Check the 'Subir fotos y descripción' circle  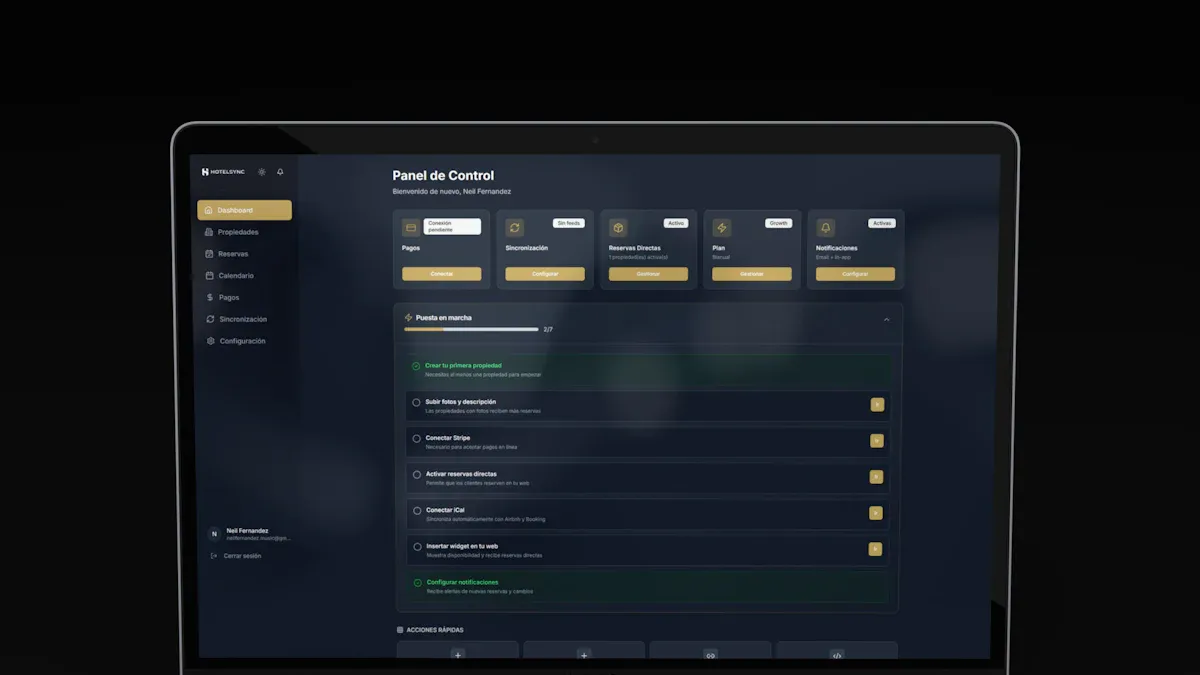click(x=417, y=402)
